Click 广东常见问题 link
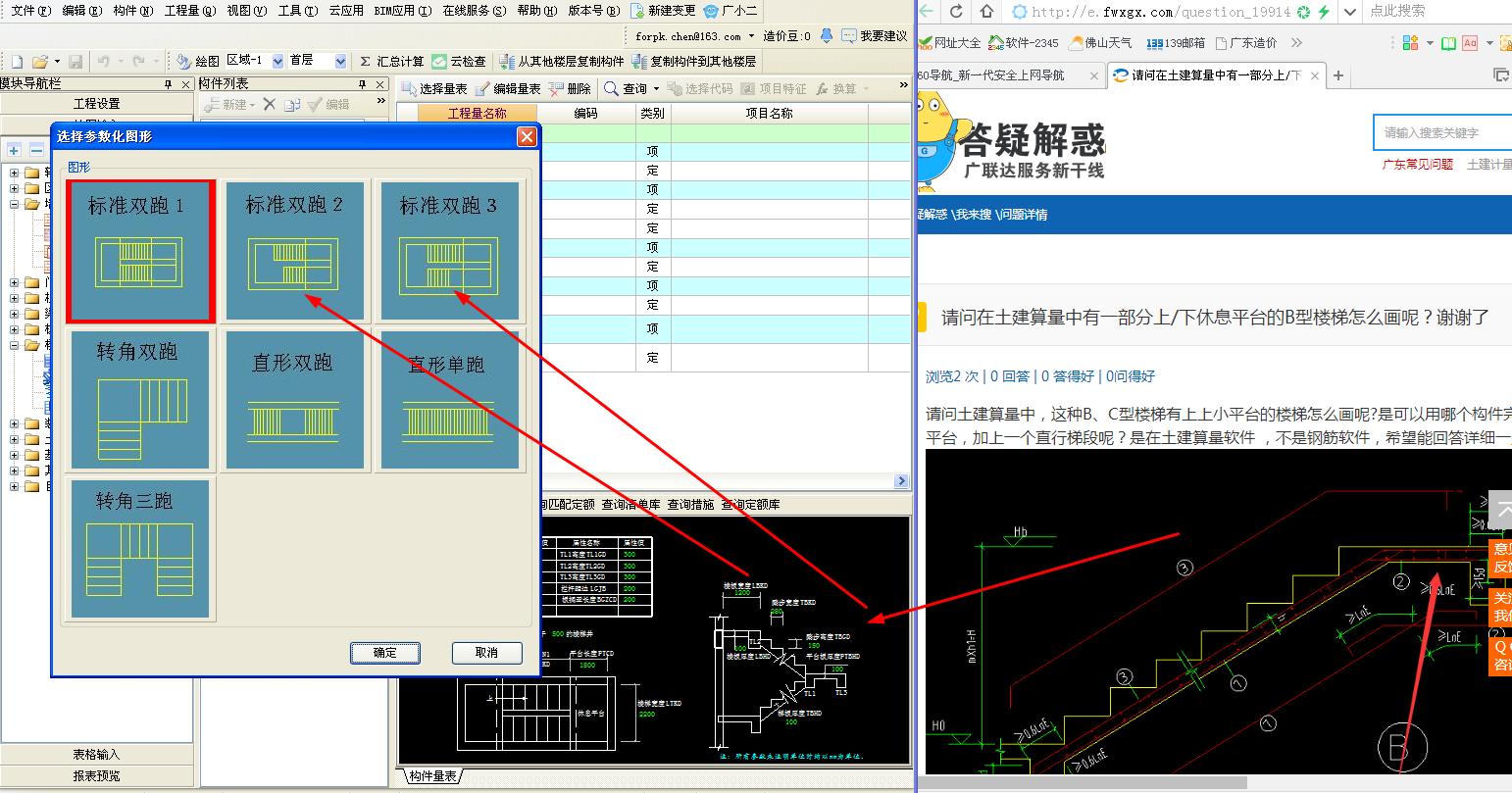Screen dimensions: 1512x793 click(1418, 165)
